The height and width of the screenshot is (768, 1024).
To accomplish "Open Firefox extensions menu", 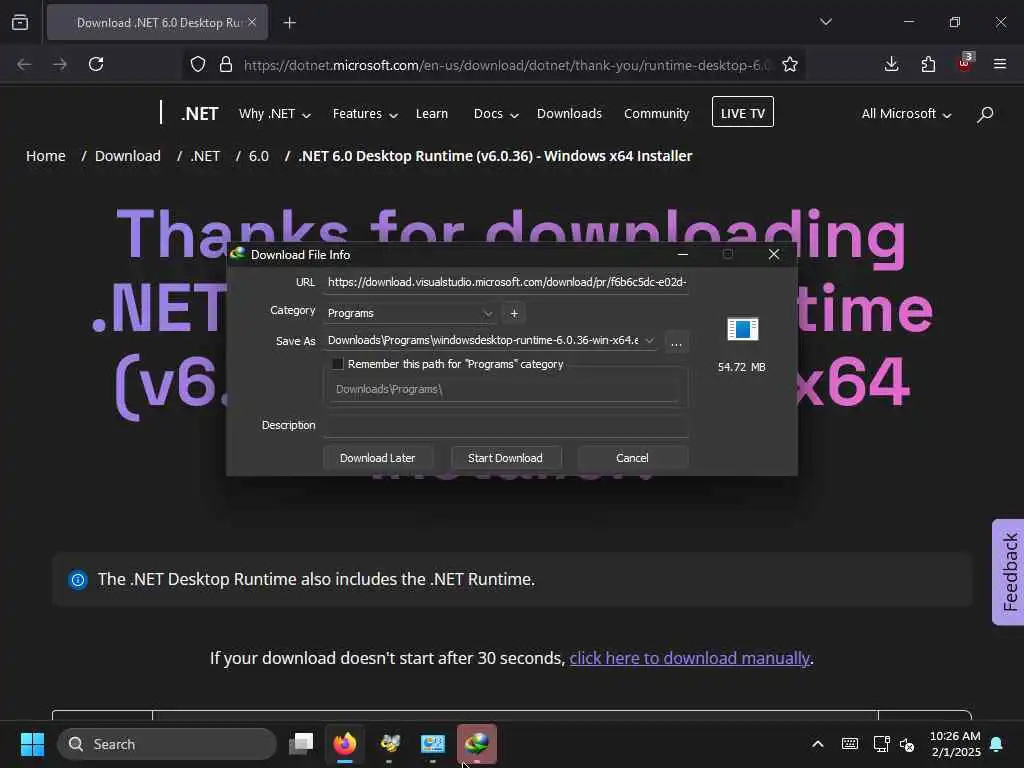I will tap(928, 64).
